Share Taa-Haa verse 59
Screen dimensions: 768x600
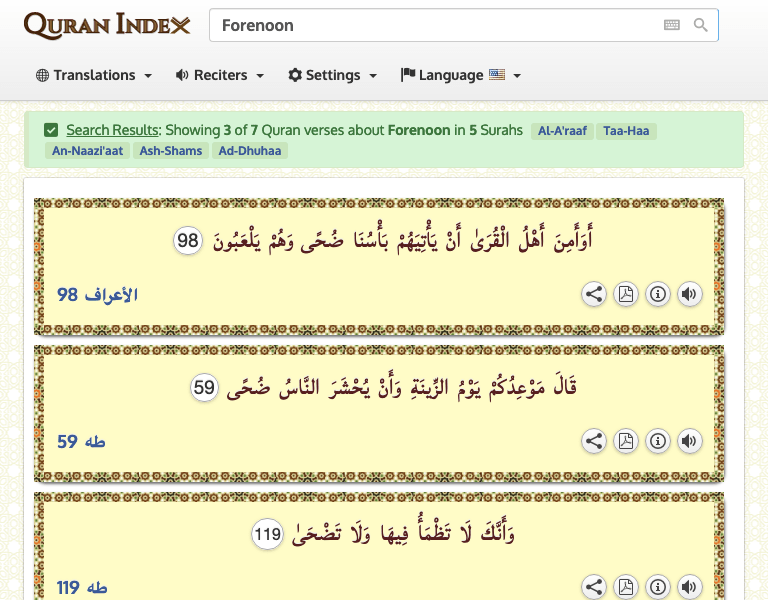594,441
